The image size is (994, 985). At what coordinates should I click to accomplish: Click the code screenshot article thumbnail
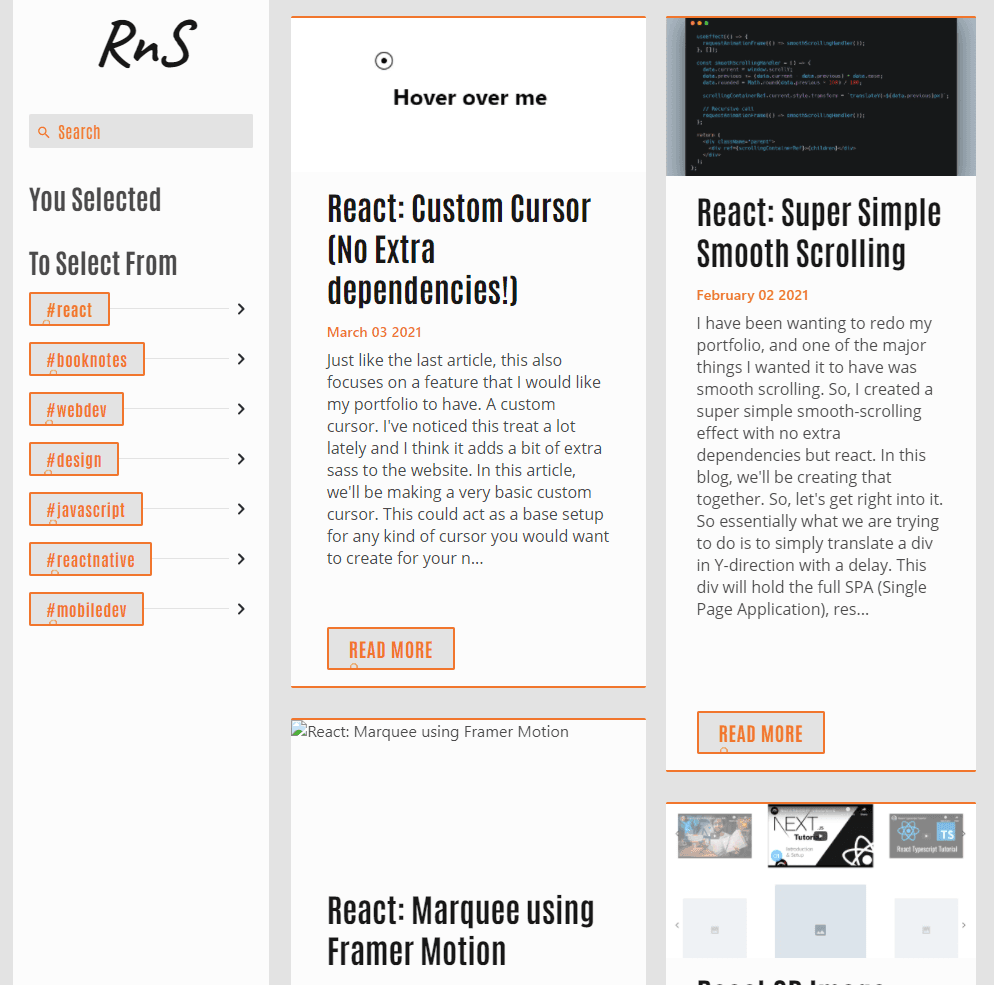(x=820, y=97)
